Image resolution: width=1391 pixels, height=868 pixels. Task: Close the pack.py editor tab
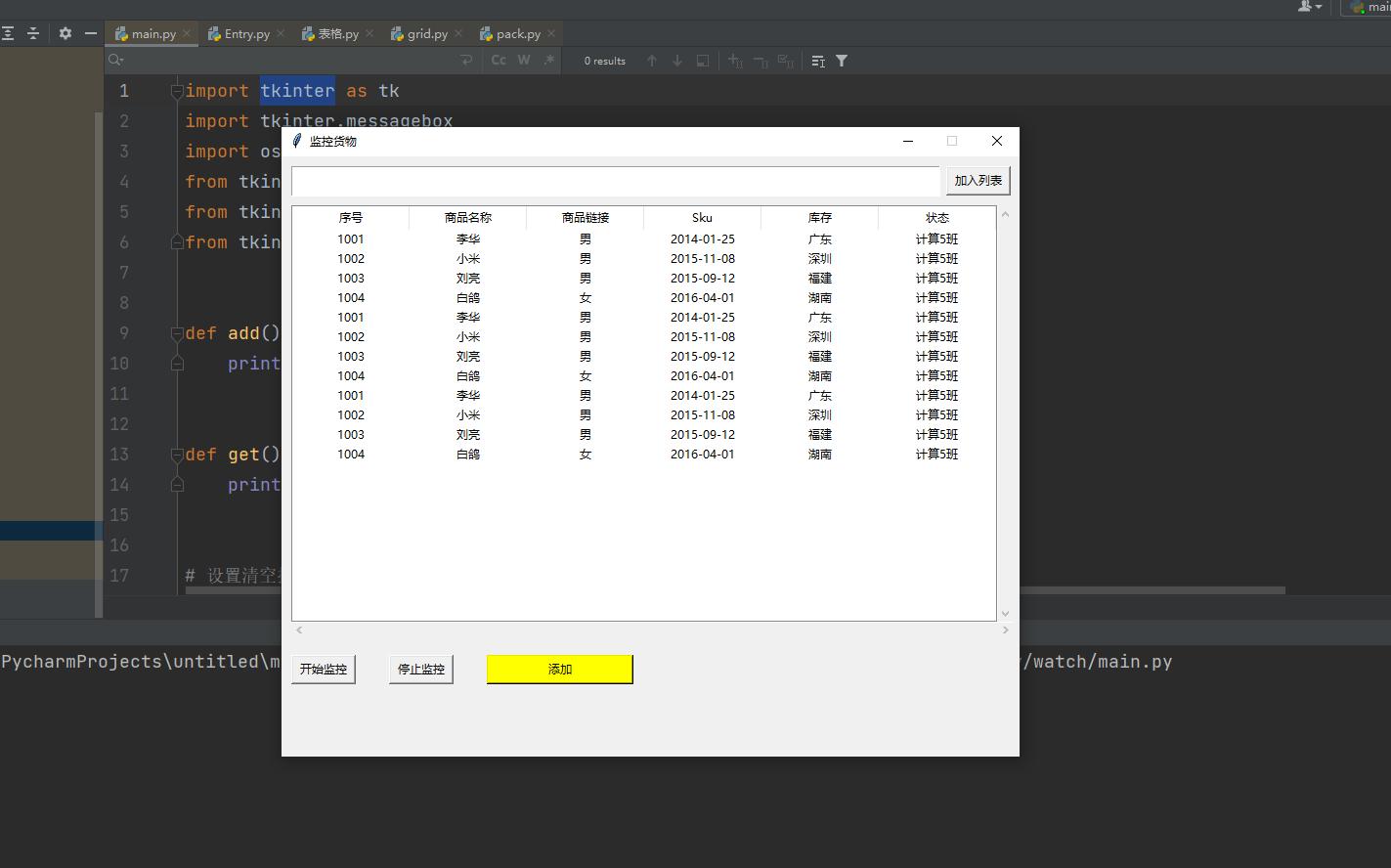pos(551,33)
